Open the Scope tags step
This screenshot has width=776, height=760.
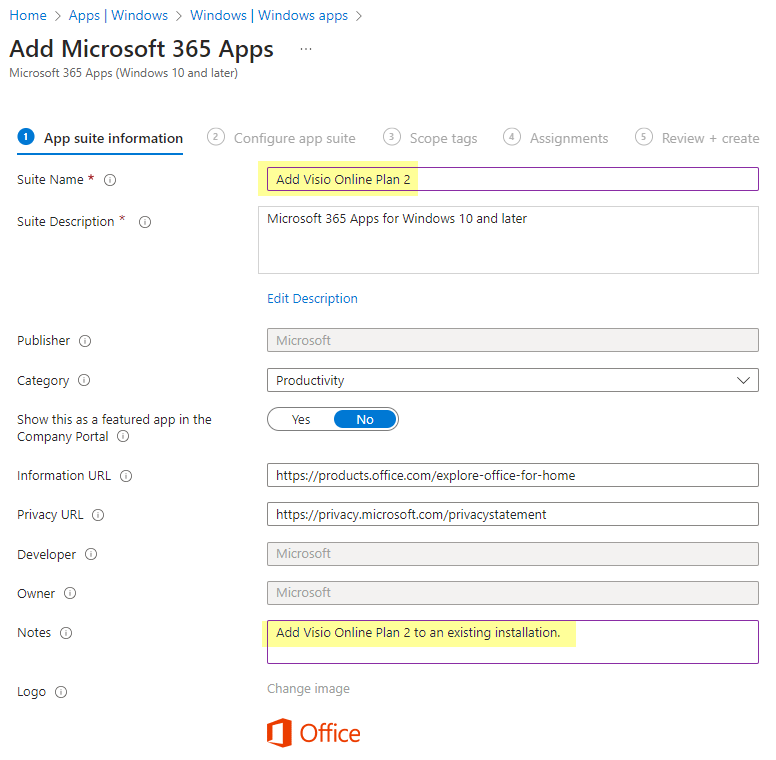430,138
